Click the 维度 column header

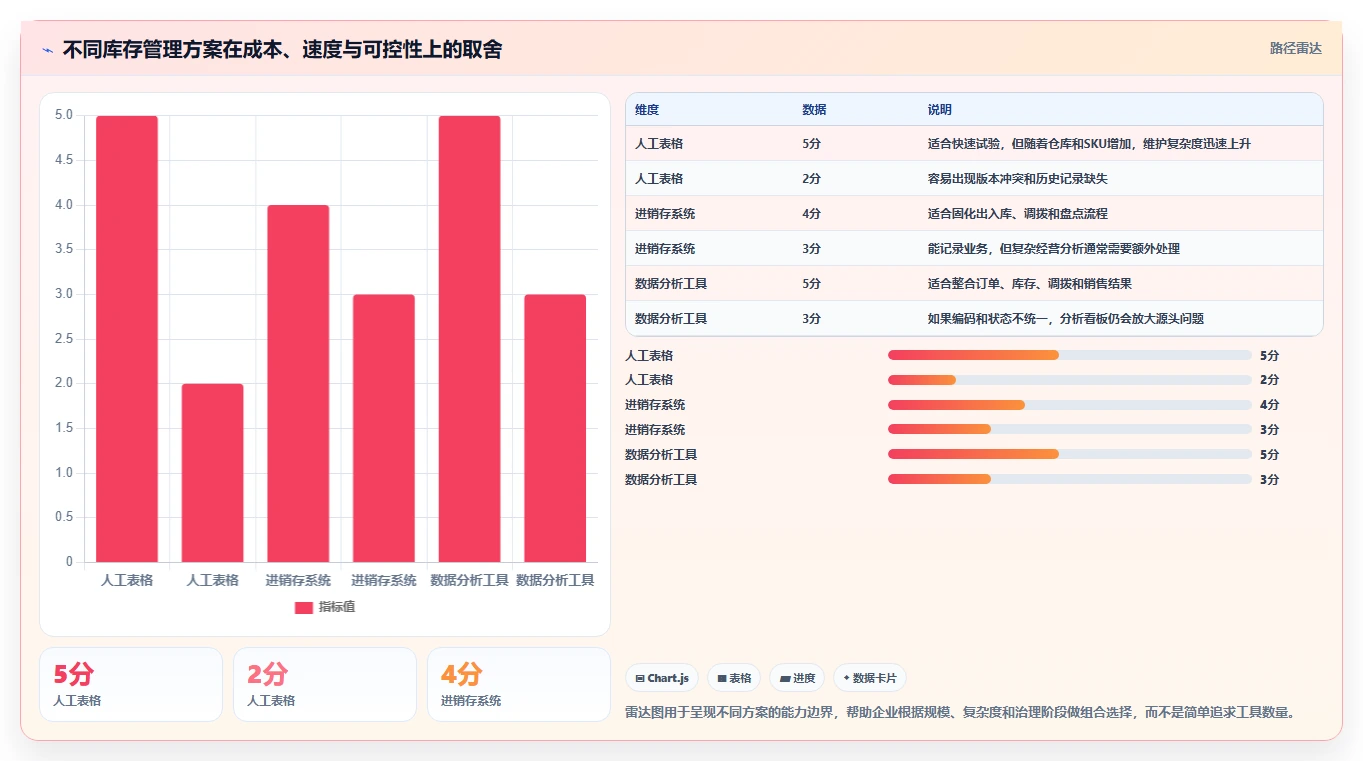pos(647,110)
